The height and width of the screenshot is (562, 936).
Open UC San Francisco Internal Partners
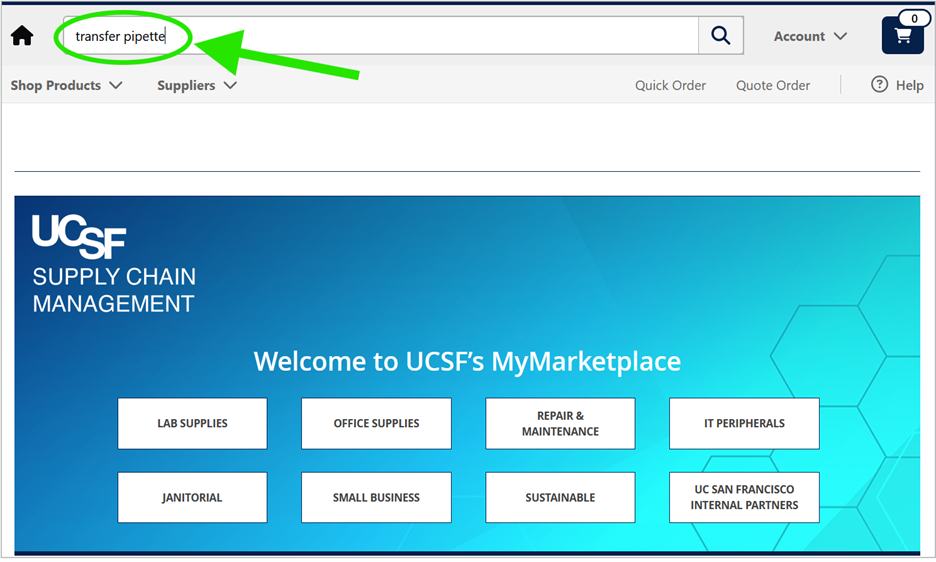pyautogui.click(x=744, y=497)
